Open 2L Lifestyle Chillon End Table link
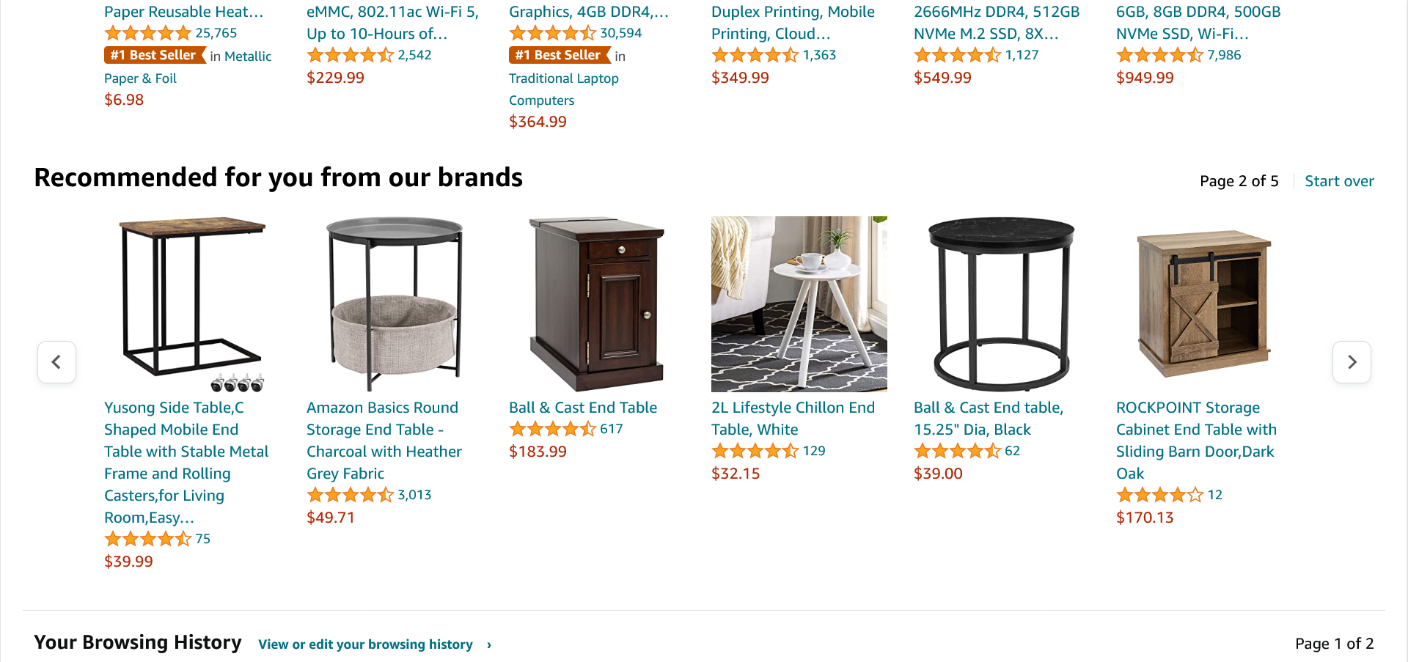 coord(793,418)
